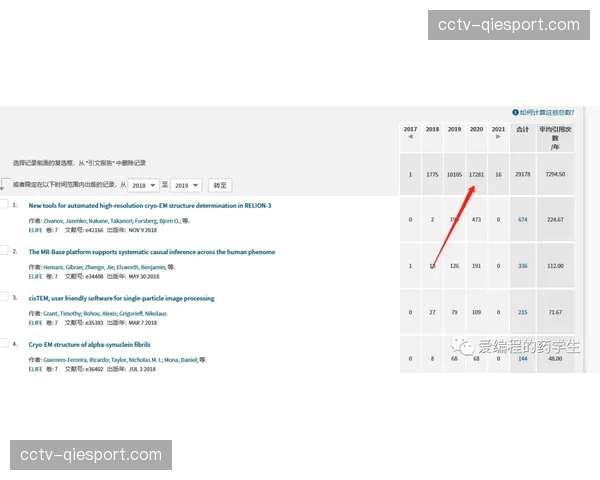
Task: Tick the checkbox for the cisTEM article
Action: click(4, 297)
